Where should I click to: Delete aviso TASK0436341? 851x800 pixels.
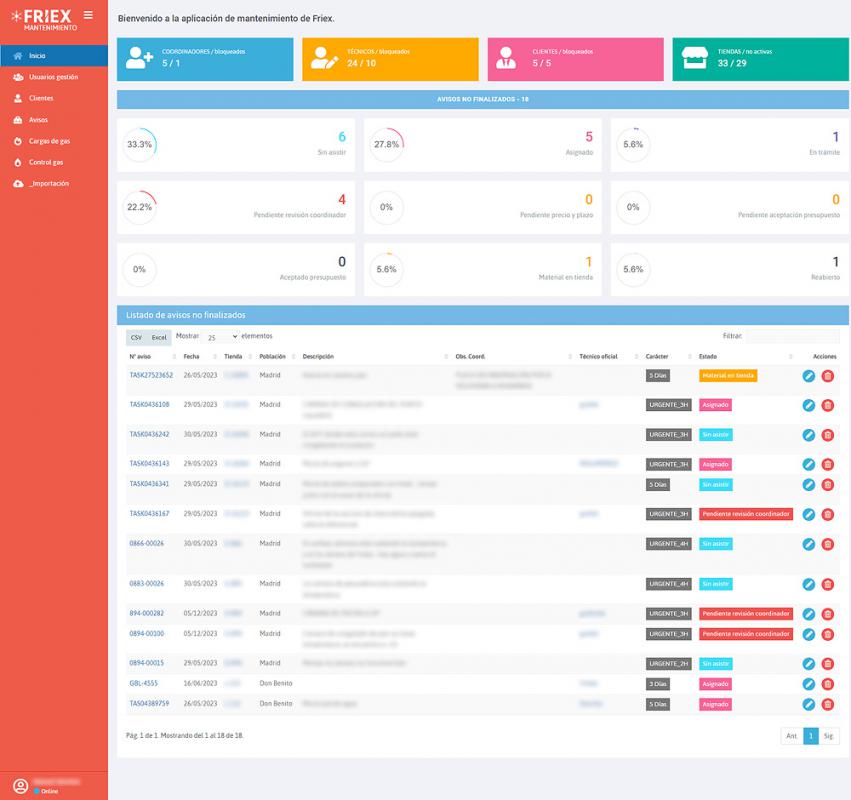pyautogui.click(x=828, y=485)
